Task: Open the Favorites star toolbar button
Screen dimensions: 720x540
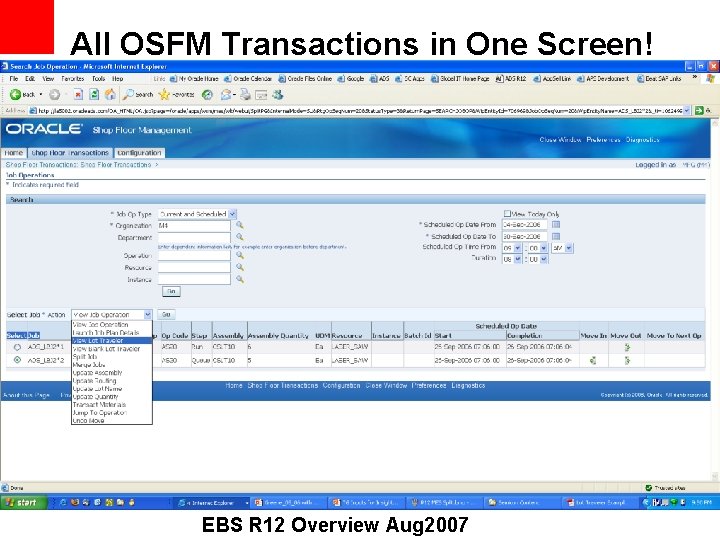Action: tap(176, 95)
